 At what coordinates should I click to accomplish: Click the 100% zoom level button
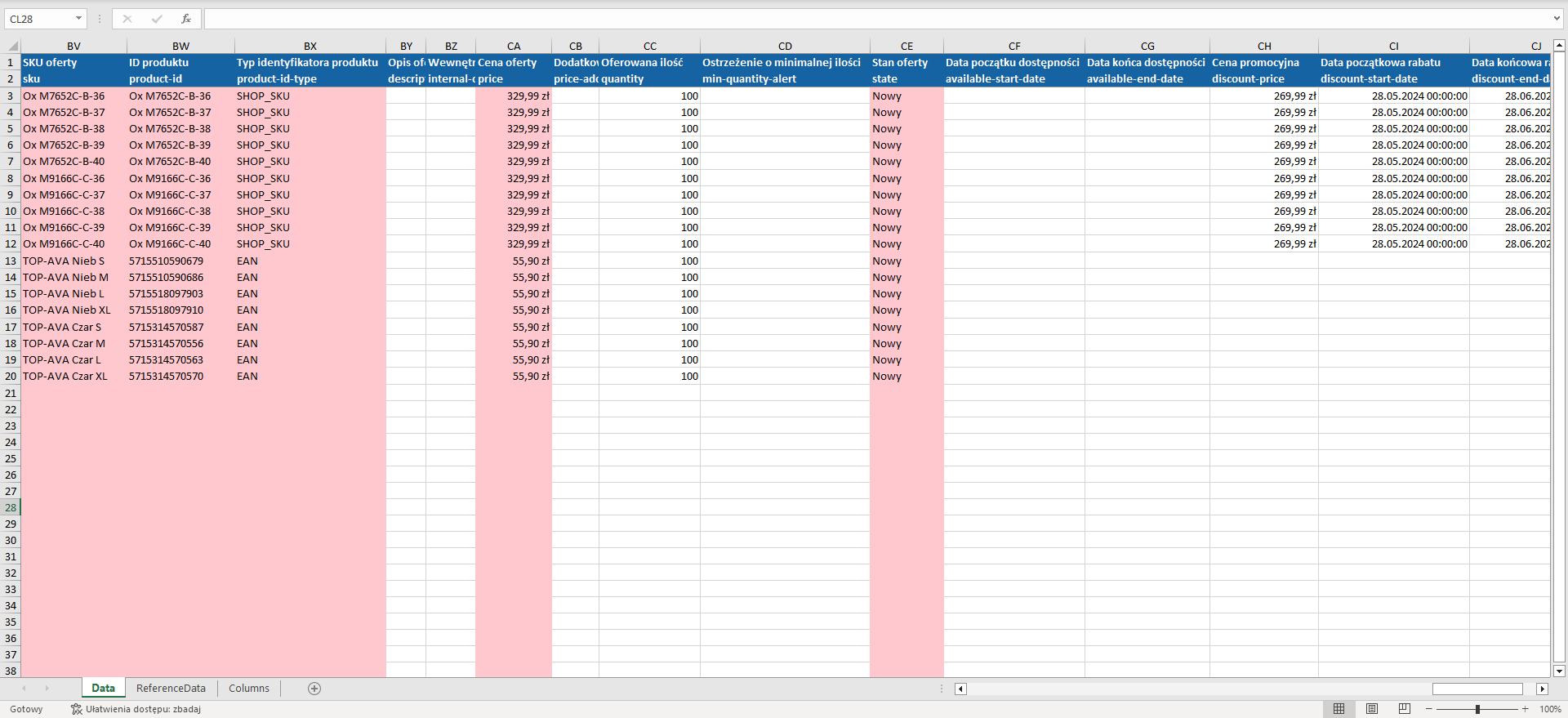click(x=1550, y=709)
